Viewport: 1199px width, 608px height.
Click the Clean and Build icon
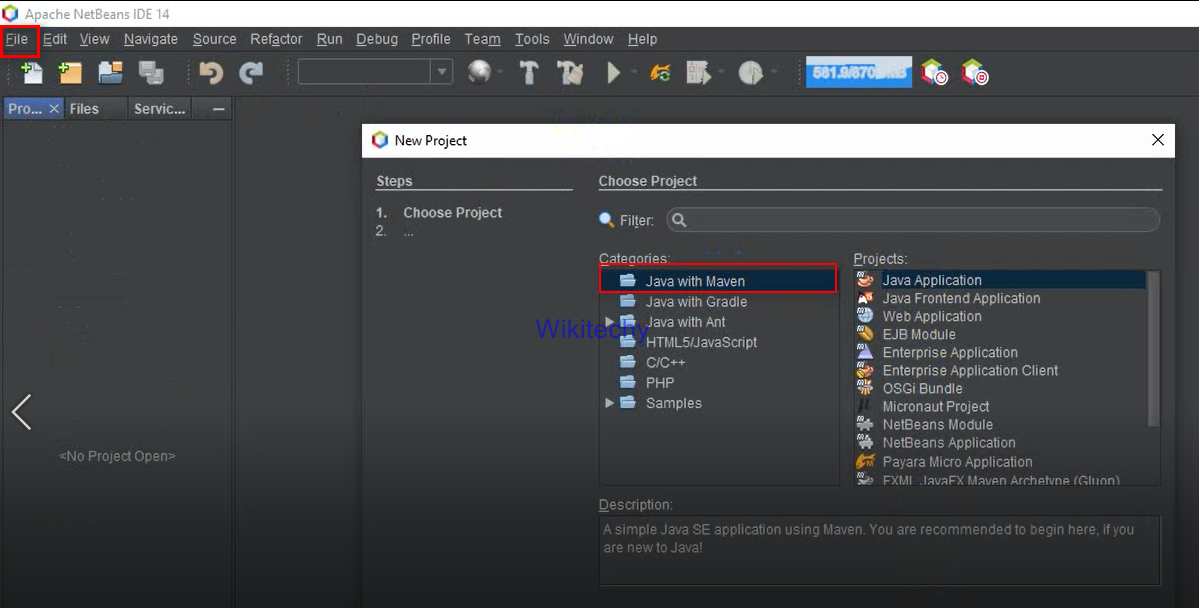570,73
